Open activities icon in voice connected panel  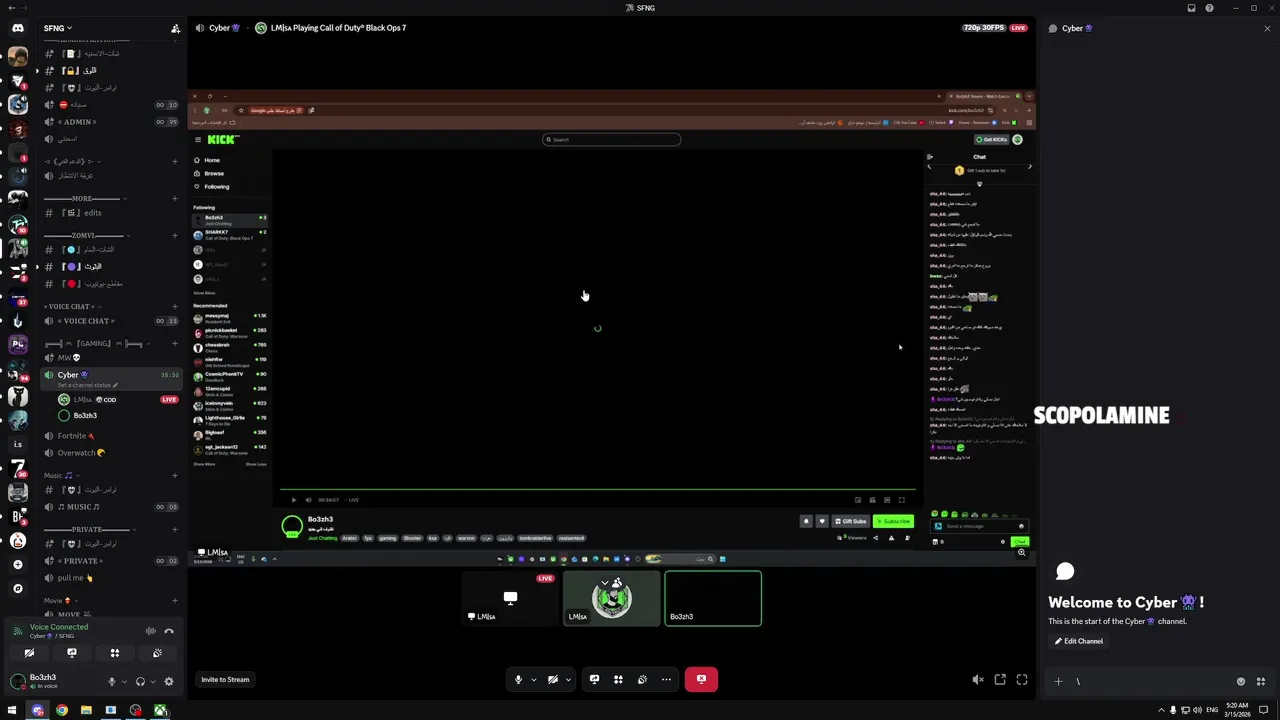point(114,653)
